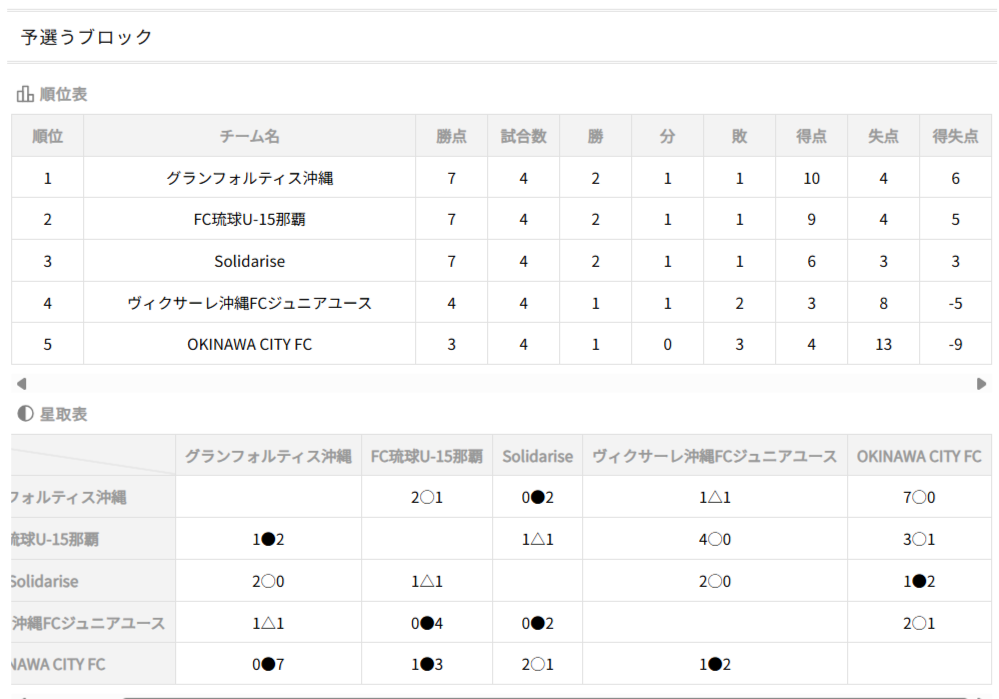
Task: Click ヴィクサーレ沖縄FCジュニアユース in the standings table
Action: (249, 303)
